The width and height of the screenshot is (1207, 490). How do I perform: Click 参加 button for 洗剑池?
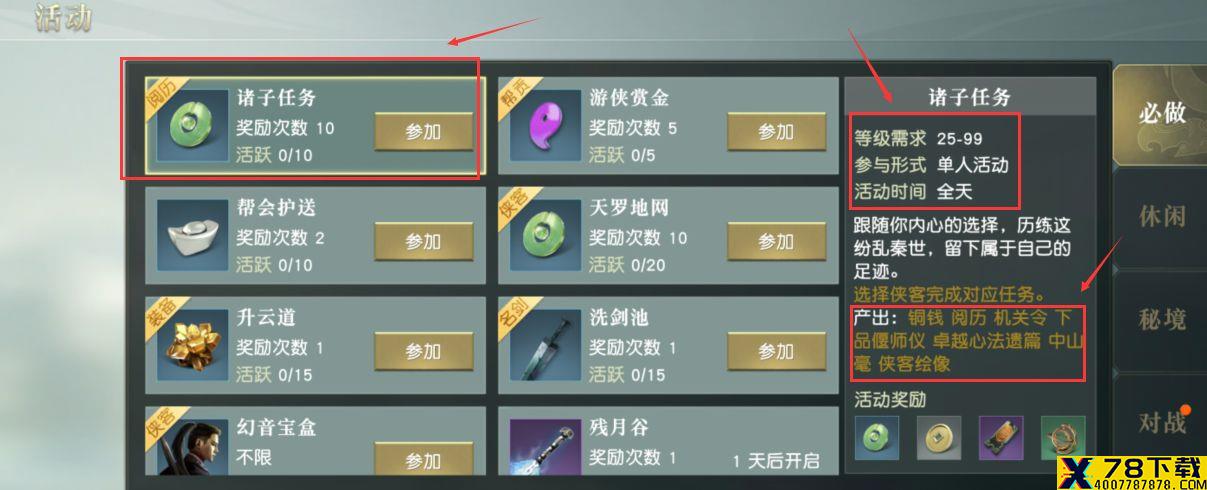click(776, 352)
